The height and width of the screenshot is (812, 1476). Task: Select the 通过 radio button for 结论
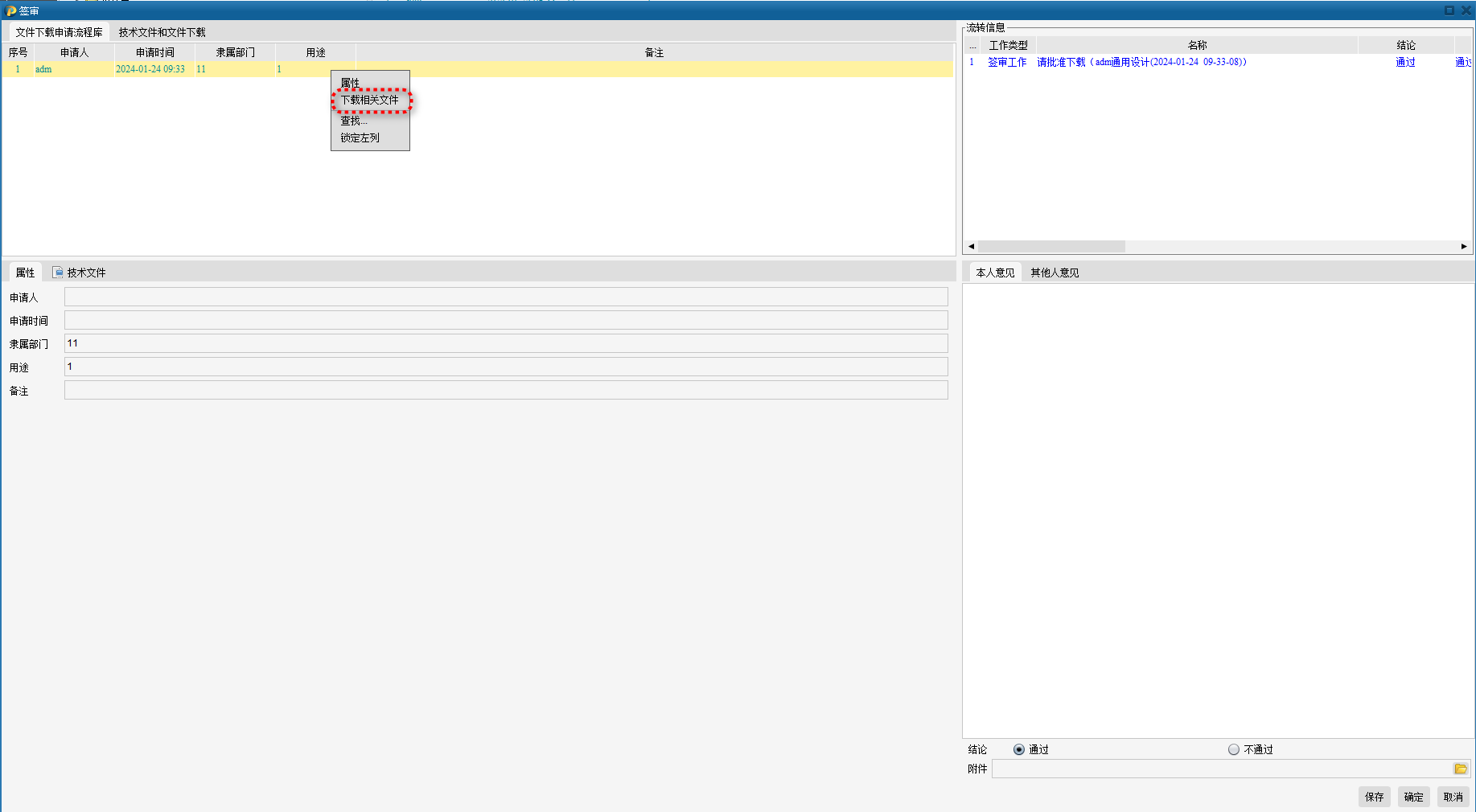[x=1019, y=749]
